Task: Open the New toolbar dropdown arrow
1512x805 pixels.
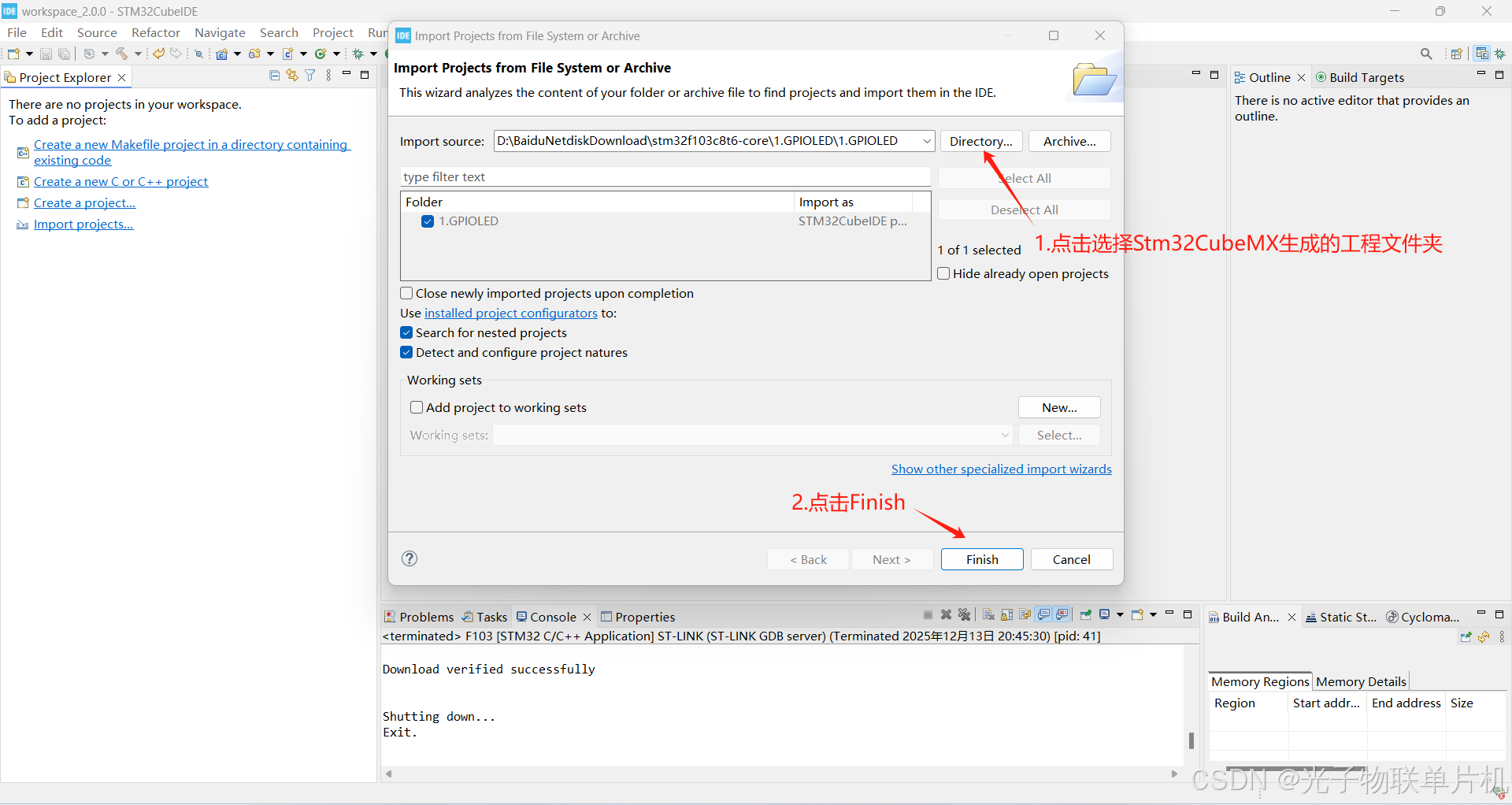Action: (29, 54)
